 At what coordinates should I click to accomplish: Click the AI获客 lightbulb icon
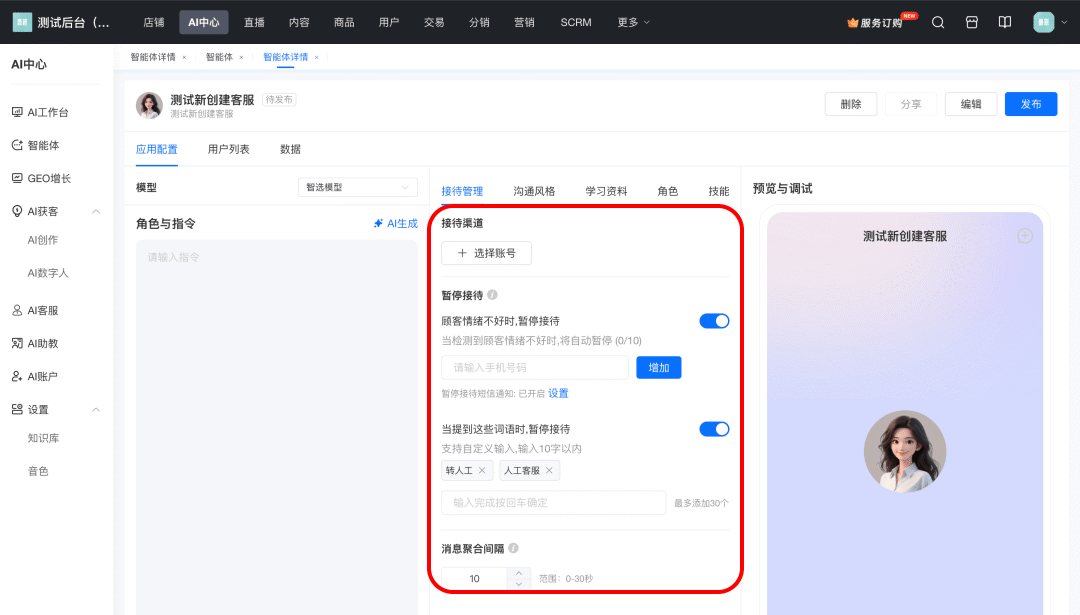tap(17, 211)
